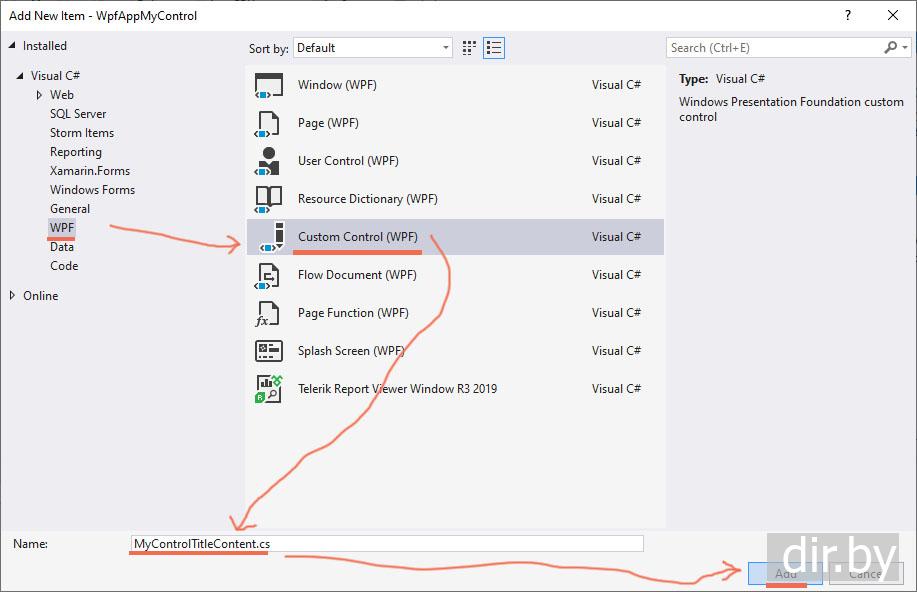917x592 pixels.
Task: Select the Reporting category
Action: (76, 152)
